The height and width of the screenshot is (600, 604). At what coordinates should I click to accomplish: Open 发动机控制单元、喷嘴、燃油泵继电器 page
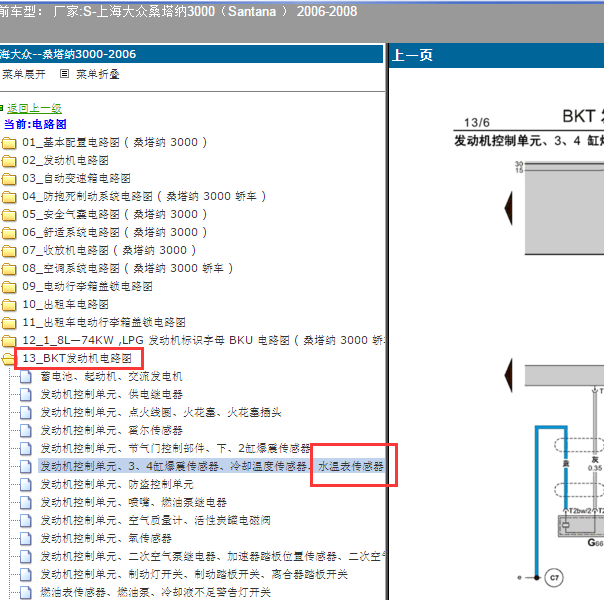click(x=133, y=503)
